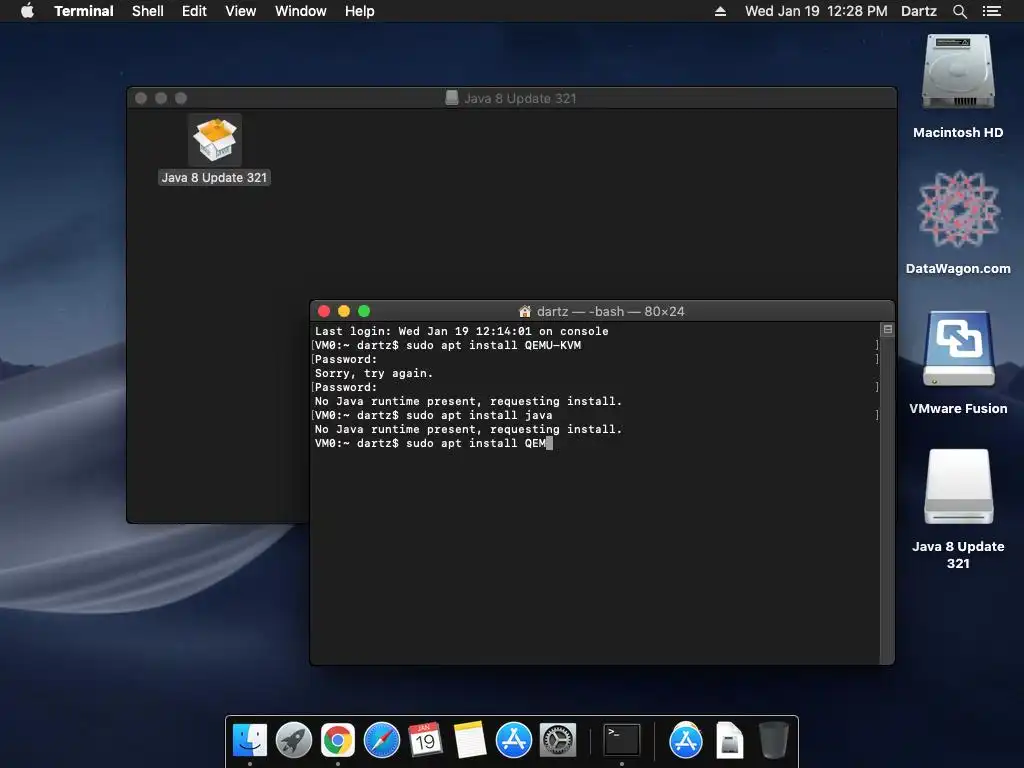
Task: Click the volume icon in Java window title
Action: [x=451, y=98]
